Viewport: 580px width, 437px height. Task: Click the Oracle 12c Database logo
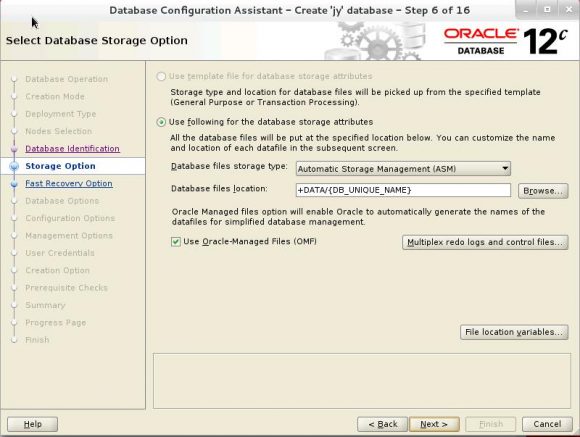tap(506, 41)
